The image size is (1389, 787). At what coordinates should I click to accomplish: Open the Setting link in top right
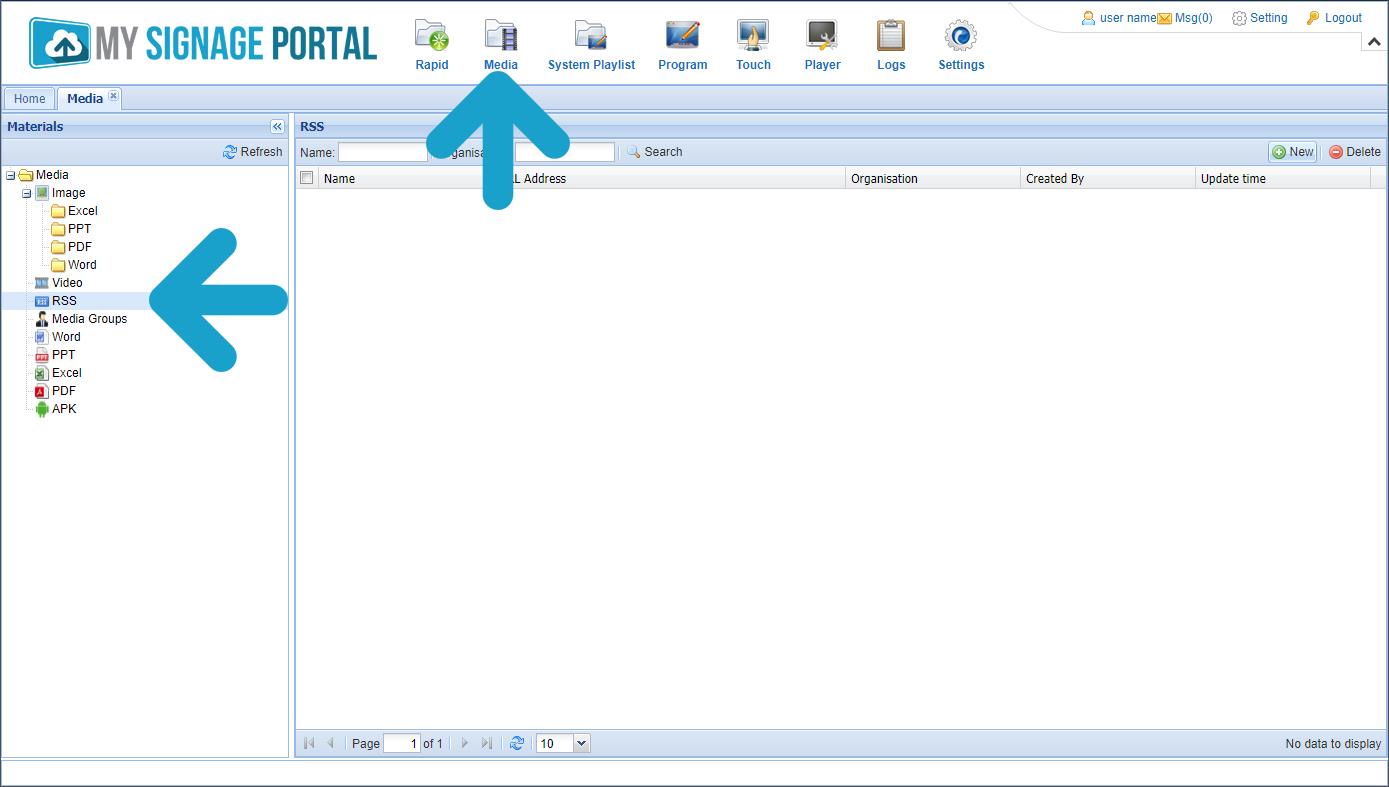pos(1268,18)
